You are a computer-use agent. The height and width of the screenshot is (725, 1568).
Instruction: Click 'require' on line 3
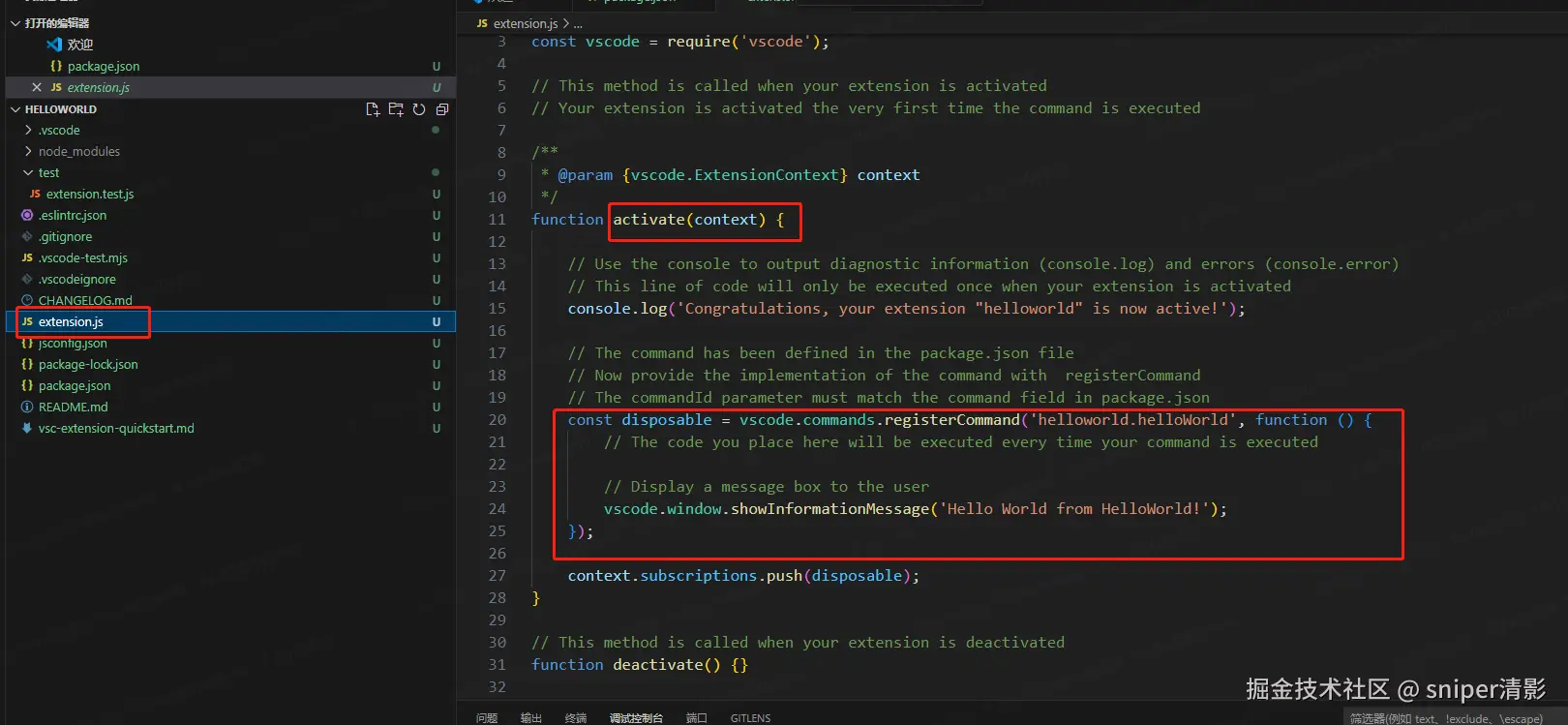[x=699, y=42]
